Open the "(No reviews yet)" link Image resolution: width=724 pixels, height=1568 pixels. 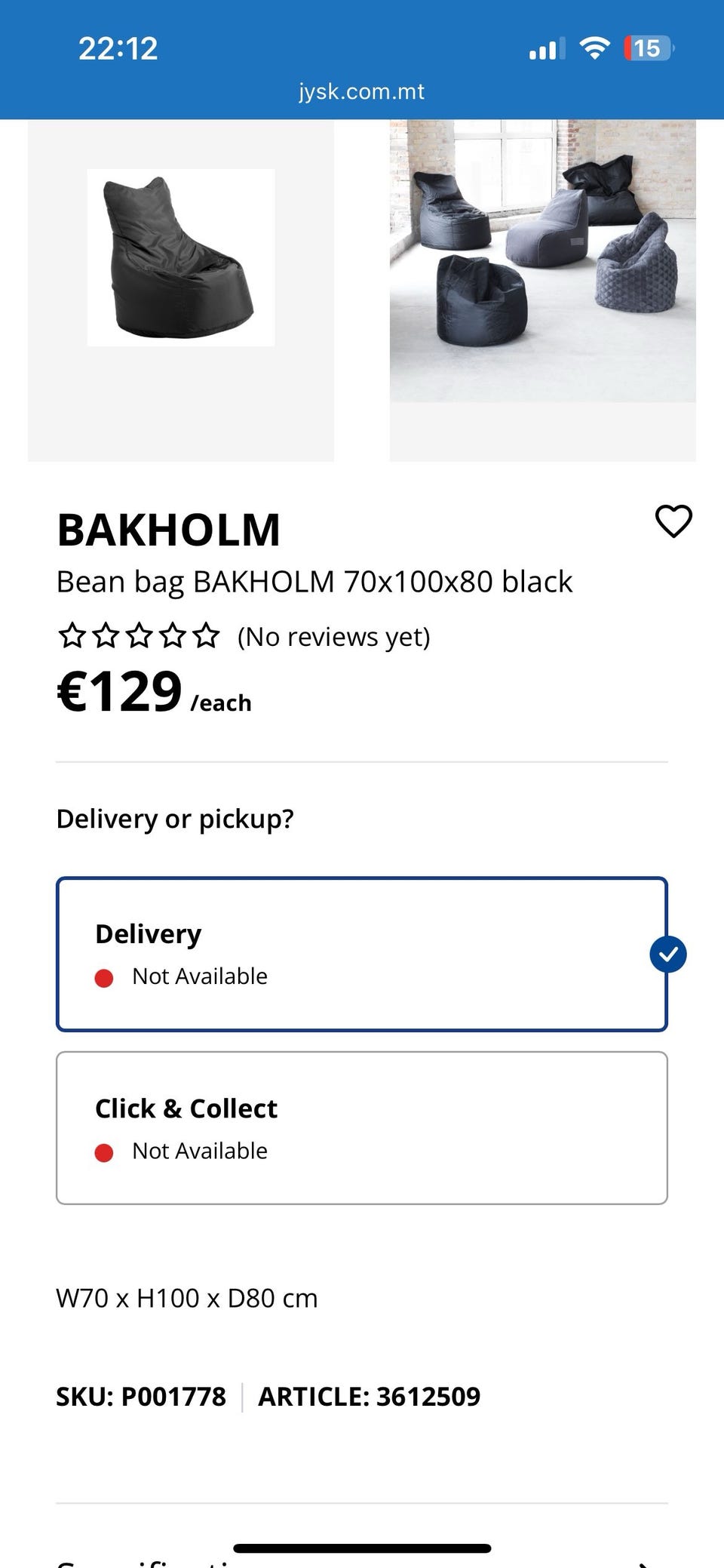point(333,637)
